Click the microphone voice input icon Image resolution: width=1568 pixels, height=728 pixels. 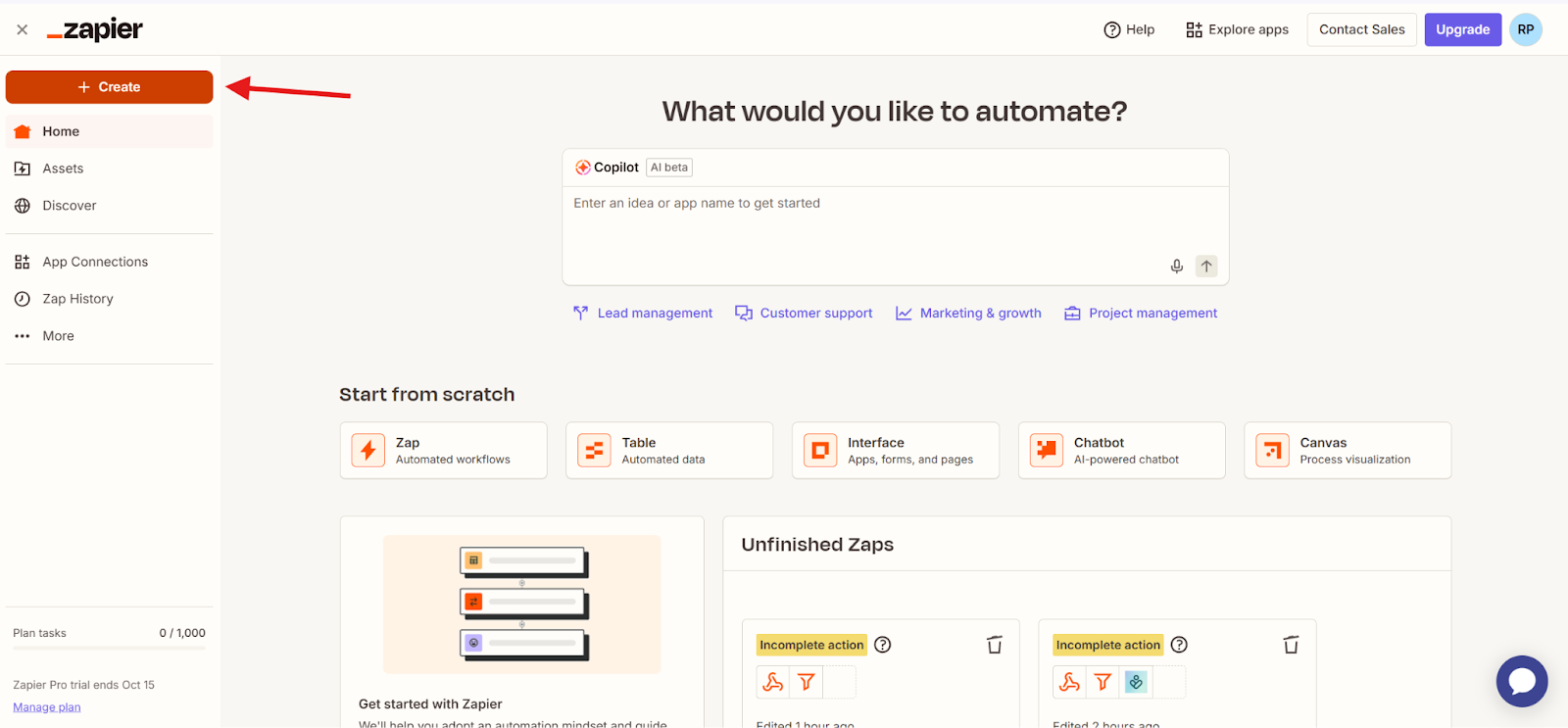pos(1177,266)
